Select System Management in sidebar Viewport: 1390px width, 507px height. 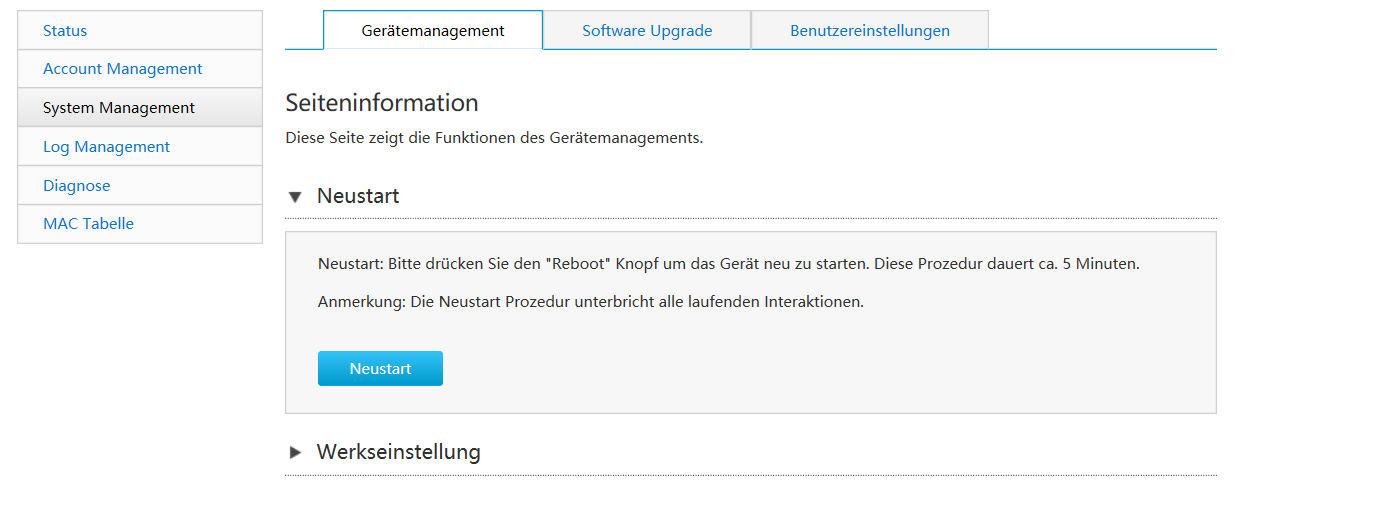pyautogui.click(x=118, y=108)
